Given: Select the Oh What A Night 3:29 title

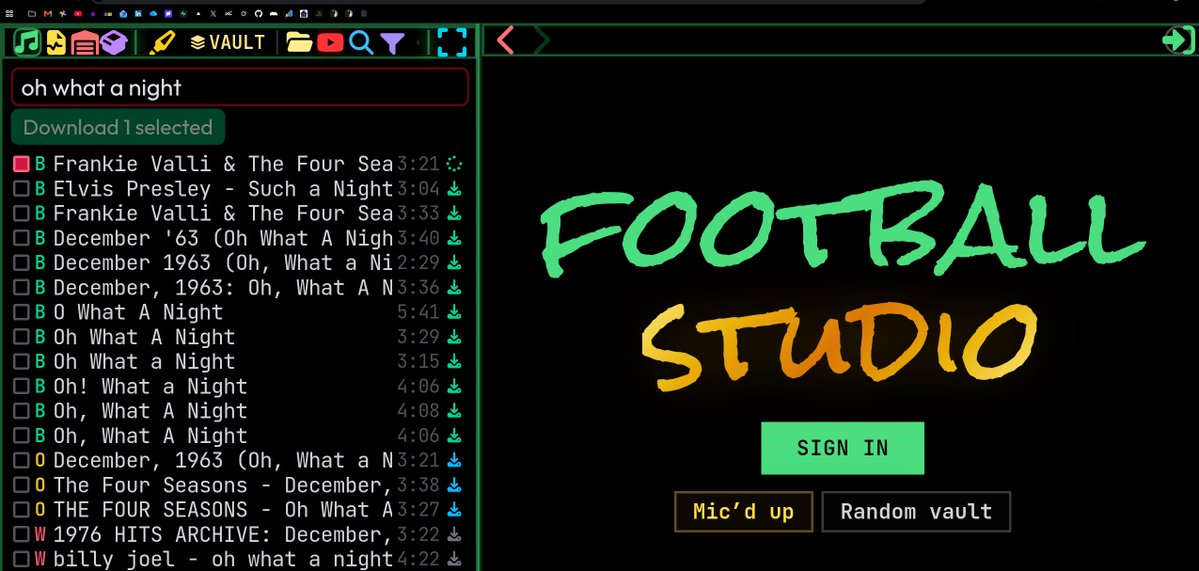Looking at the screenshot, I should coord(144,336).
